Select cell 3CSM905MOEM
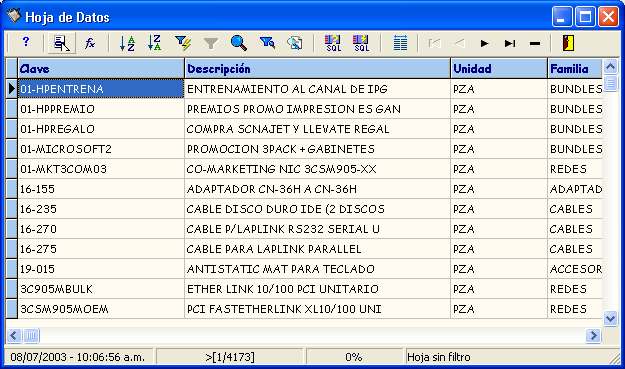 point(101,309)
